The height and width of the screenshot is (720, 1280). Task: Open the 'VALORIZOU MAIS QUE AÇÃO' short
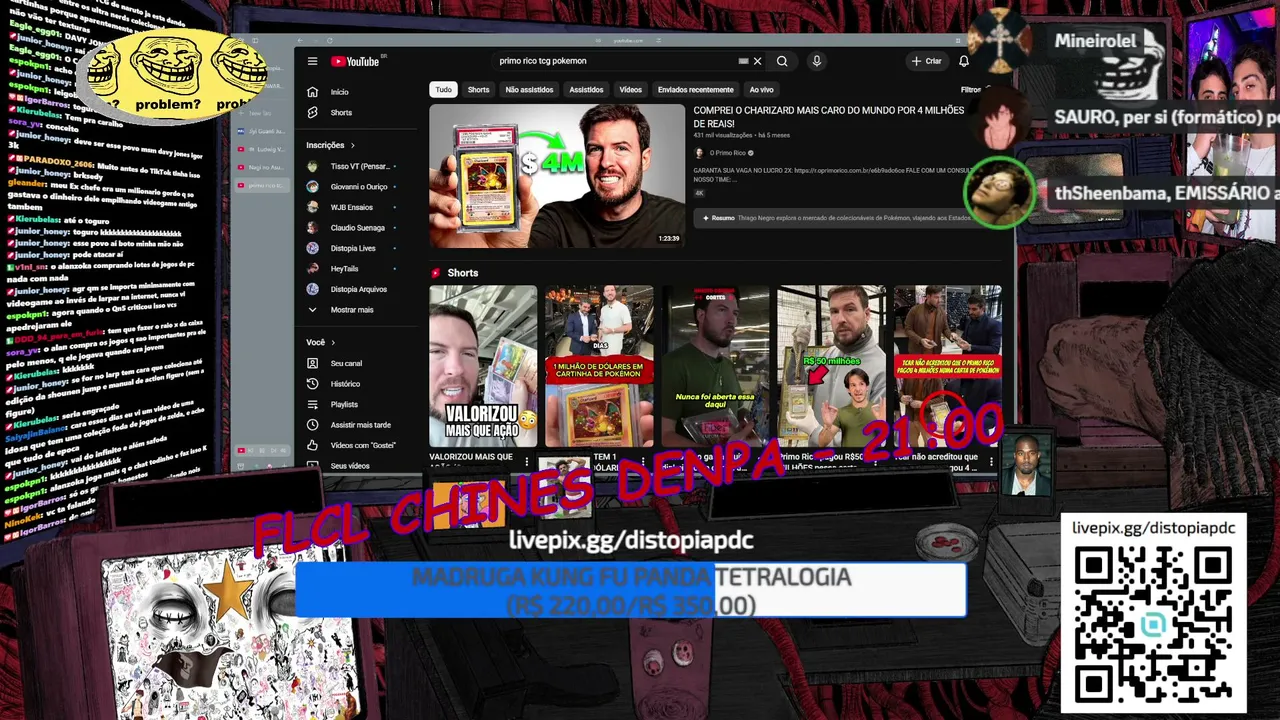pos(483,366)
